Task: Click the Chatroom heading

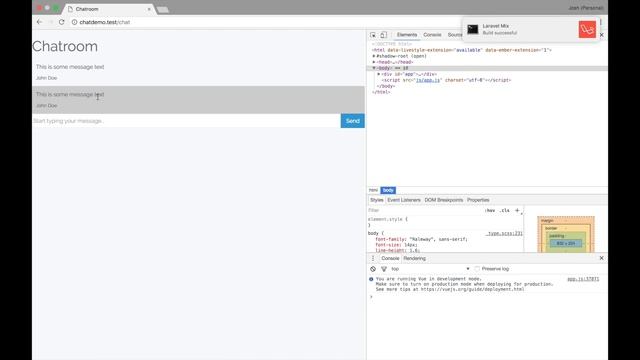Action: point(65,46)
